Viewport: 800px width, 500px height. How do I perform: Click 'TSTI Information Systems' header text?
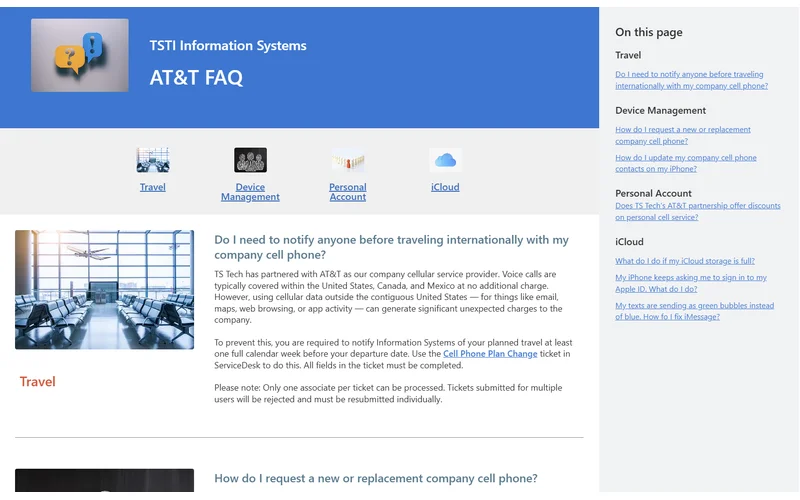[228, 45]
